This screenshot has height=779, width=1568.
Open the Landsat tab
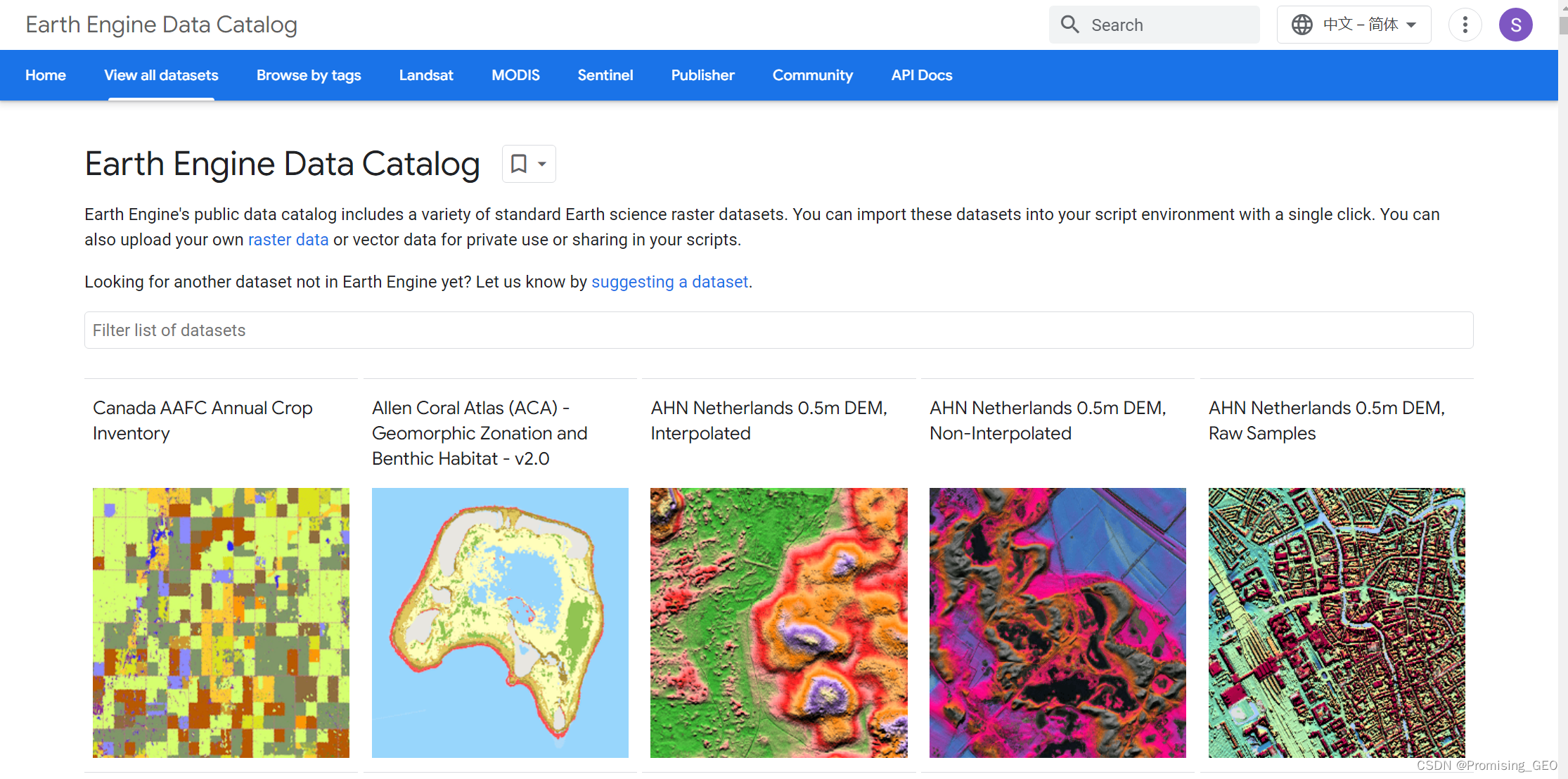pyautogui.click(x=426, y=75)
